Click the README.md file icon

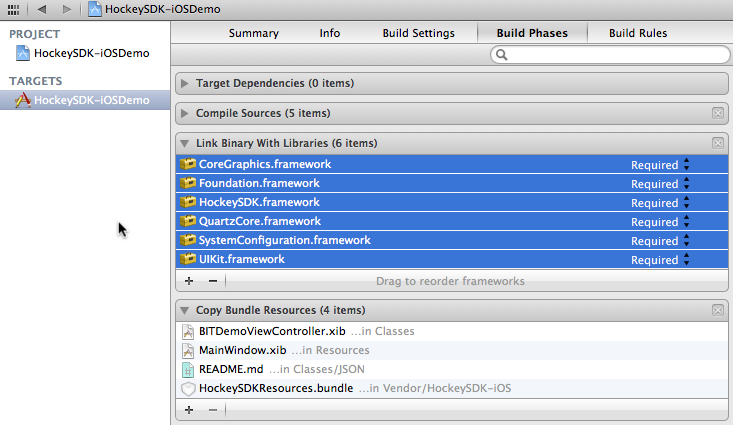187,369
